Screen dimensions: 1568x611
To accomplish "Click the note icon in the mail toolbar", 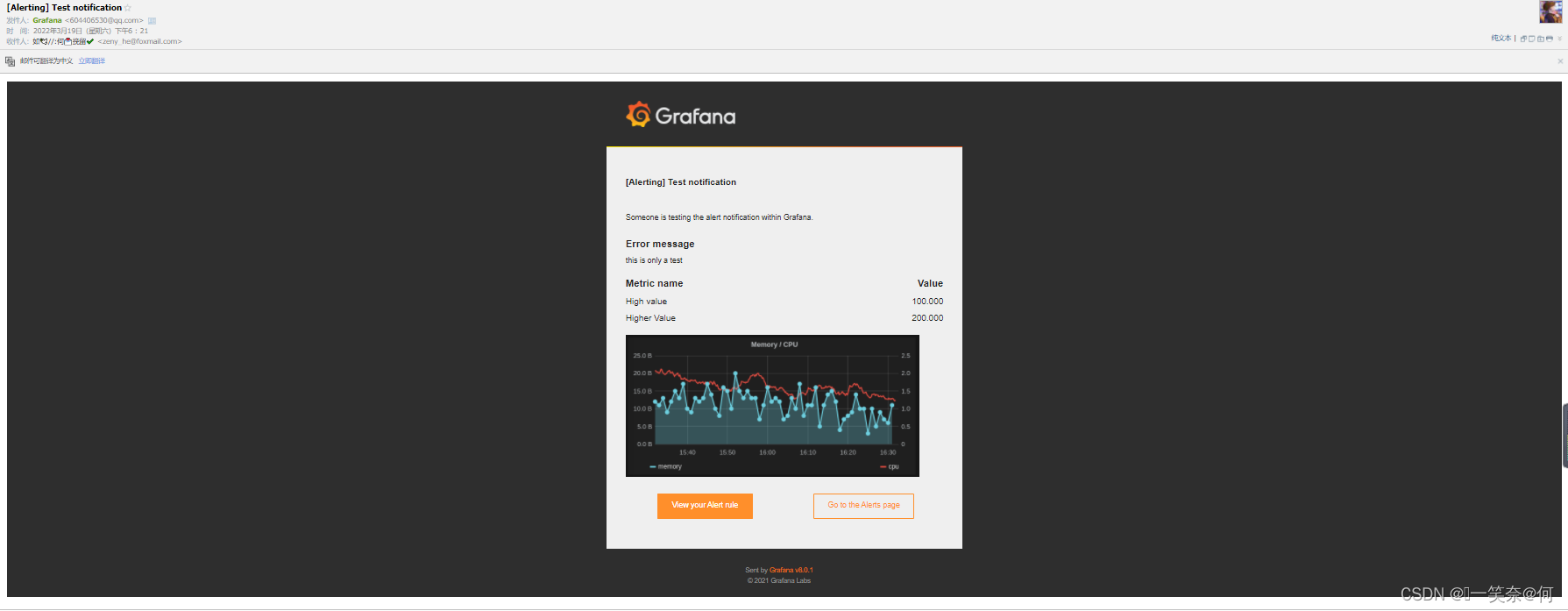I will point(1532,39).
